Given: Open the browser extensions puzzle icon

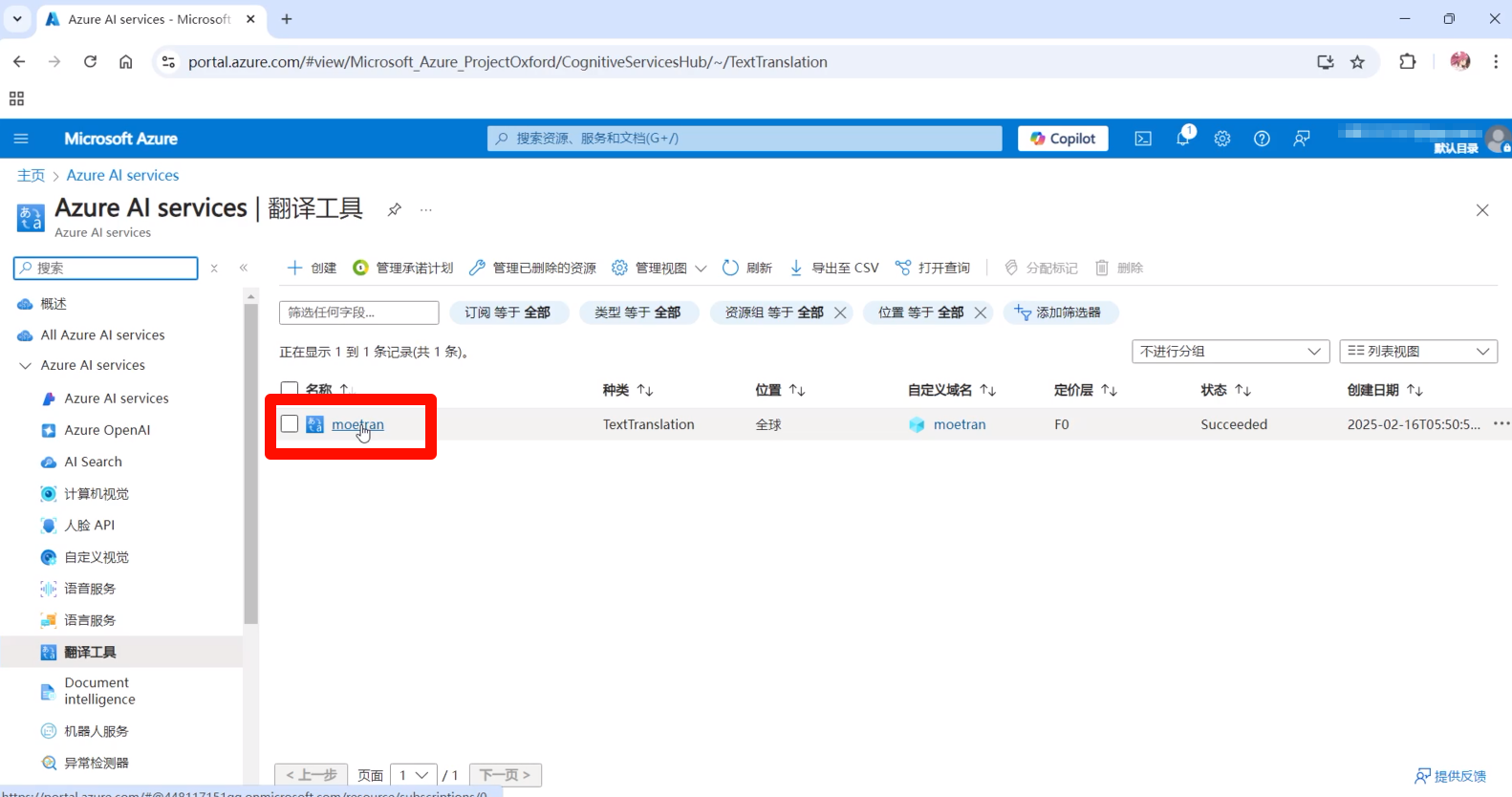Looking at the screenshot, I should (x=1407, y=62).
